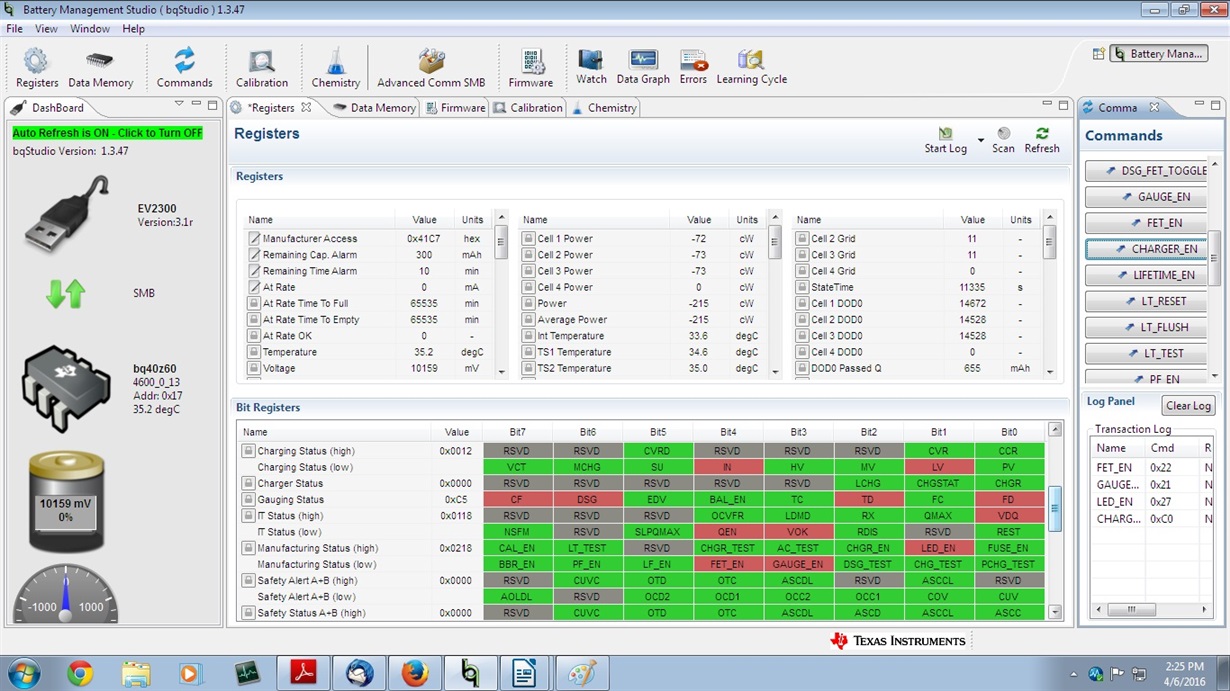The image size is (1230, 691).
Task: Click the Scan icon
Action: click(1003, 140)
